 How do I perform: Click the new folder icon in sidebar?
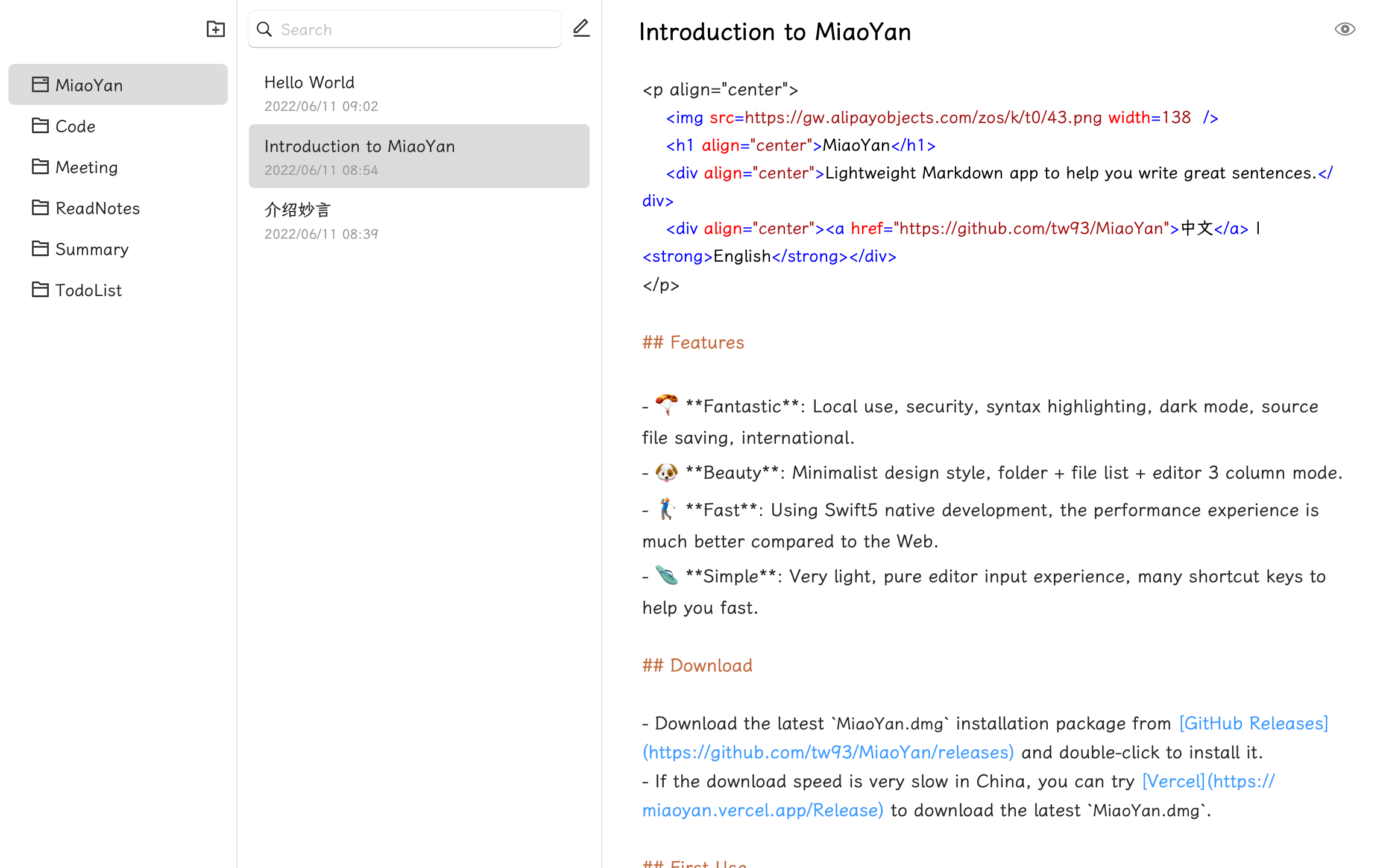pos(215,29)
